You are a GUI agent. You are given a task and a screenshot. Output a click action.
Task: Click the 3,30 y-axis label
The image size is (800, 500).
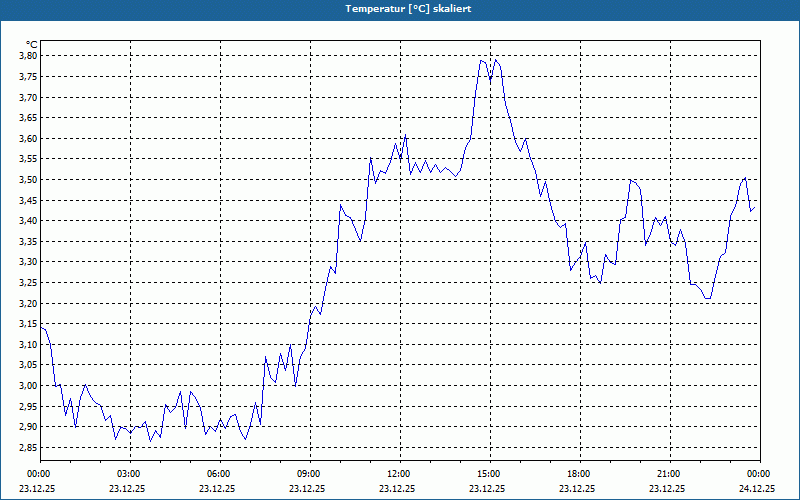[x=29, y=262]
